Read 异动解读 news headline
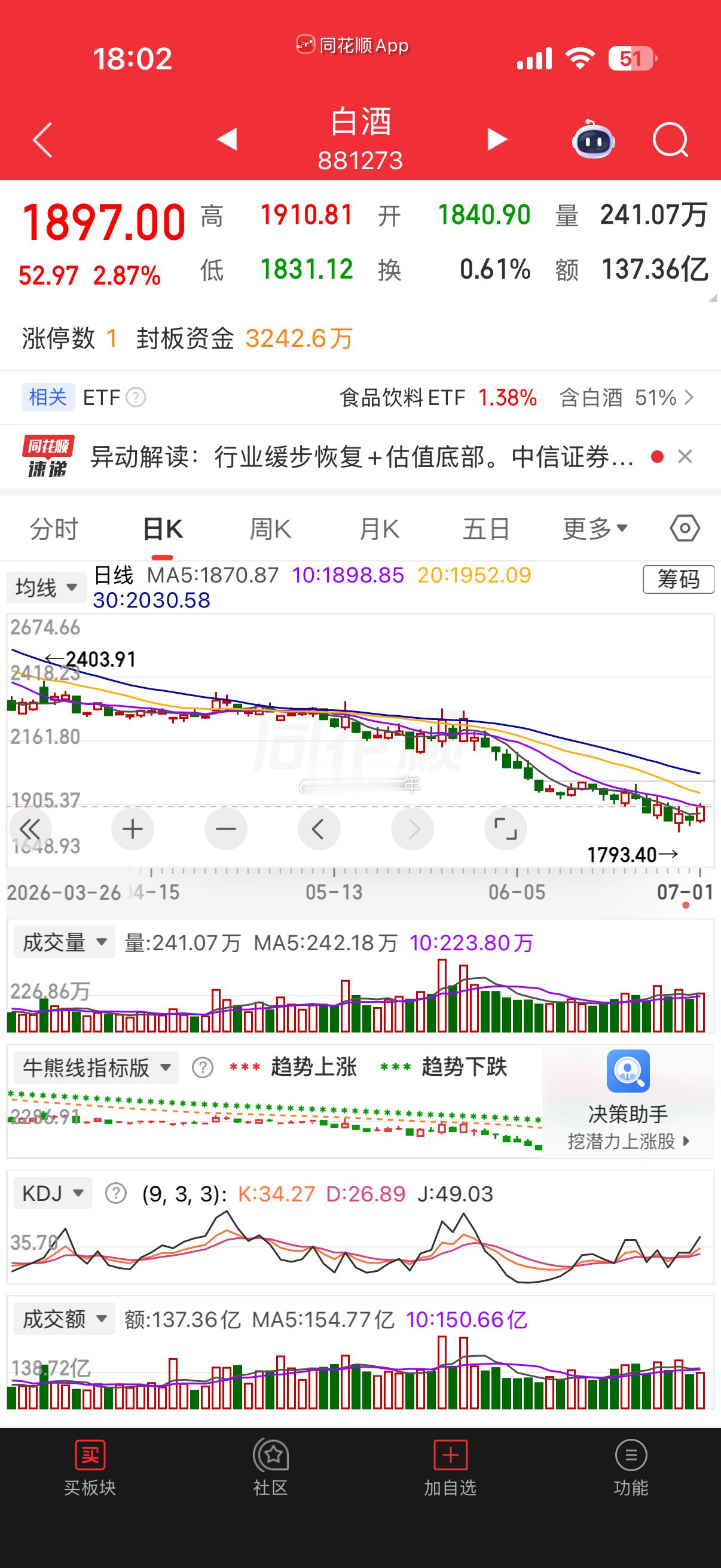Viewport: 721px width, 1568px height. tap(362, 456)
